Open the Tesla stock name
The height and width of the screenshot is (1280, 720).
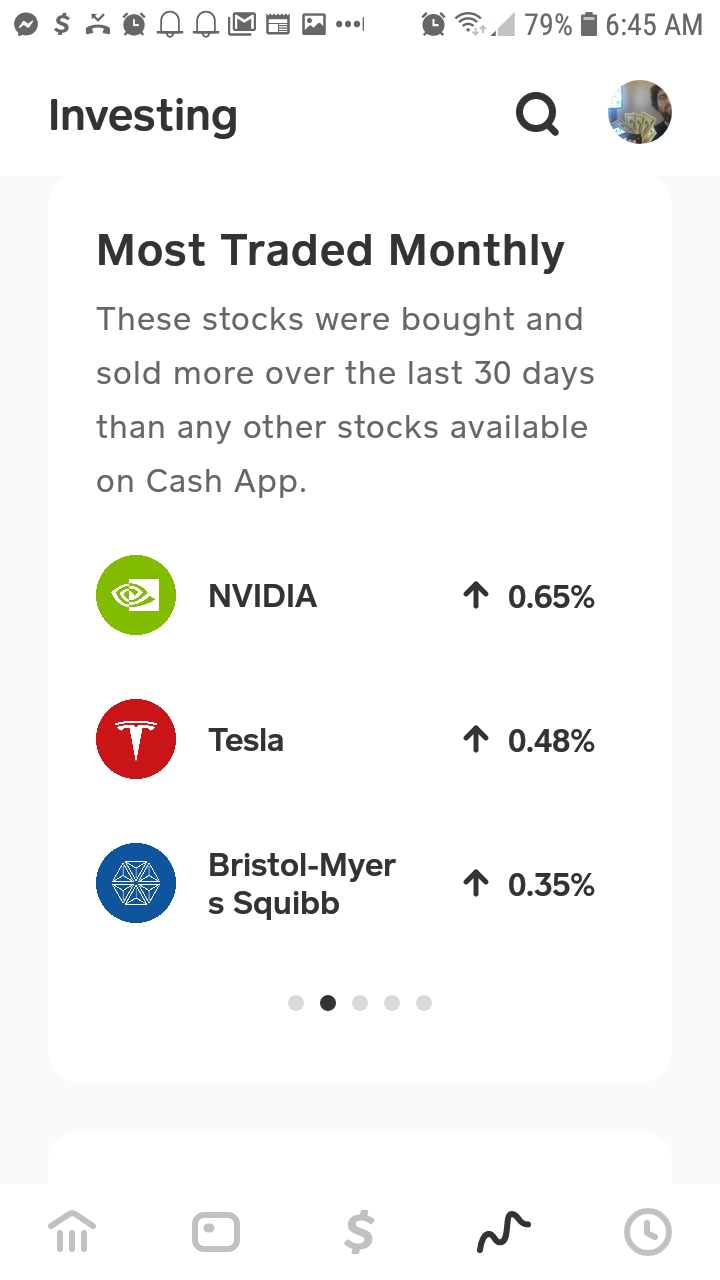[246, 740]
